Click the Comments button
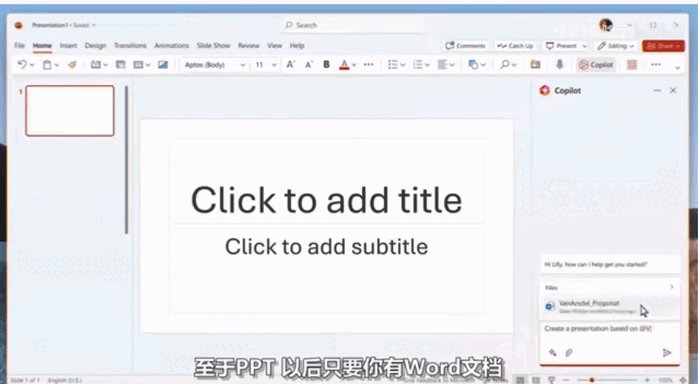The width and height of the screenshot is (698, 384). click(x=466, y=46)
